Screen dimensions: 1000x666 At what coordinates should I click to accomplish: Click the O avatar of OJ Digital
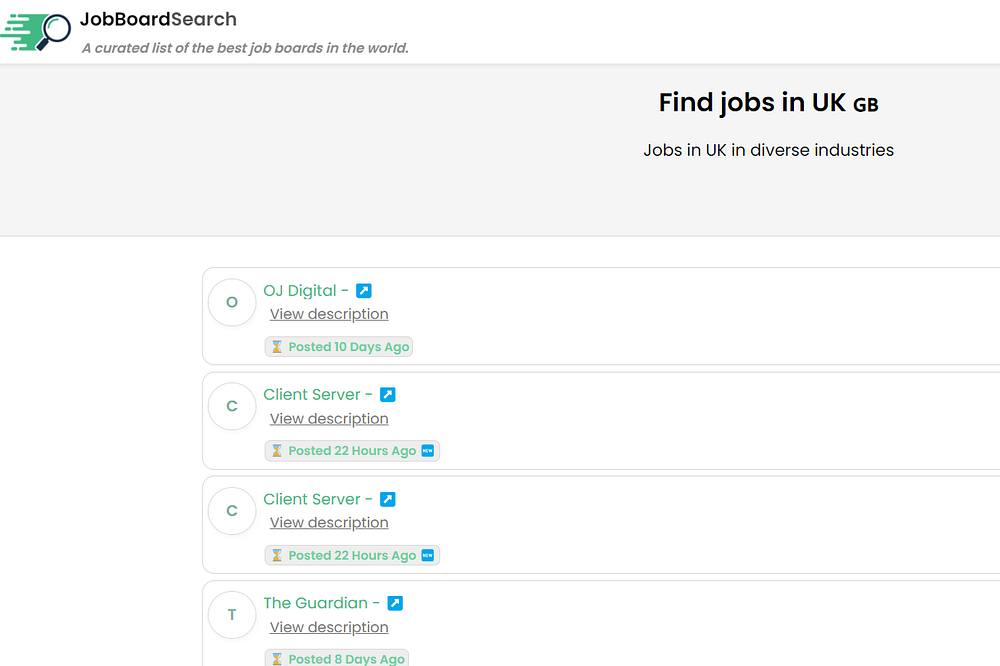(x=232, y=302)
